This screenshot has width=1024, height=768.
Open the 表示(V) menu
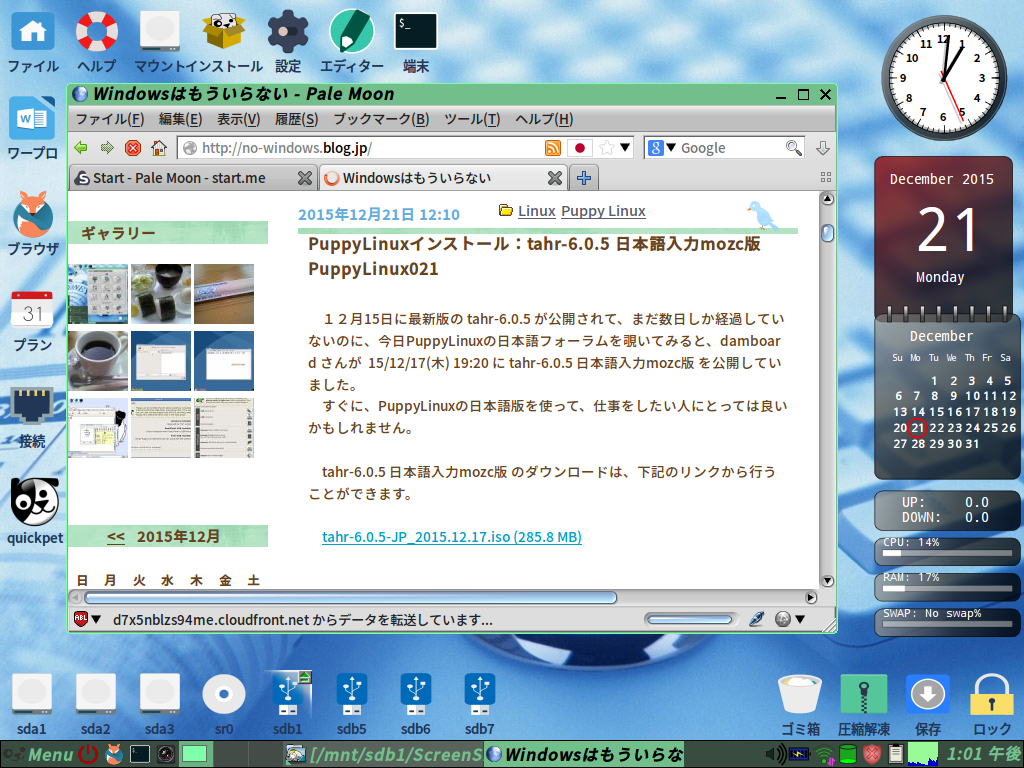tap(238, 119)
